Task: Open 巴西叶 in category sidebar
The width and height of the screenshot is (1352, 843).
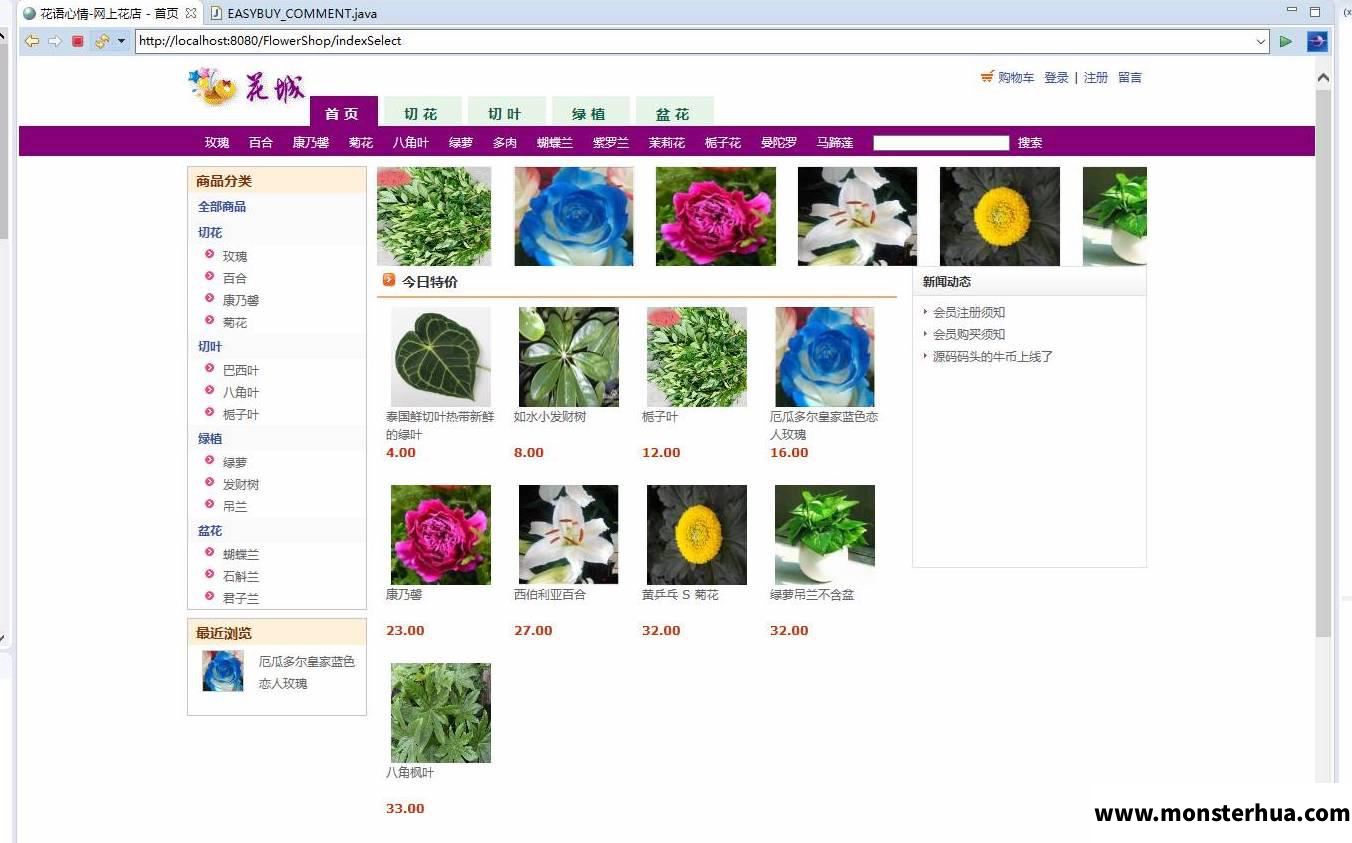Action: pos(241,370)
